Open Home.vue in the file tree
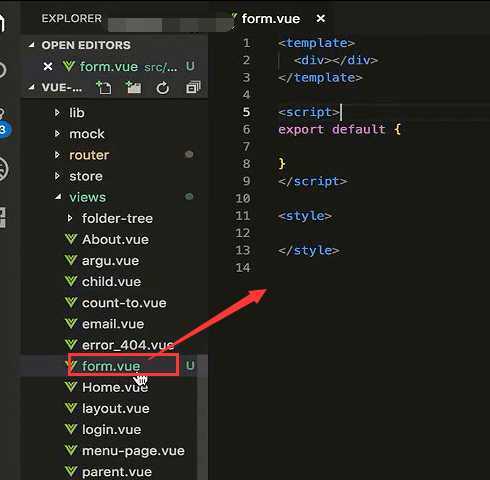This screenshot has height=480, width=490. click(x=115, y=387)
